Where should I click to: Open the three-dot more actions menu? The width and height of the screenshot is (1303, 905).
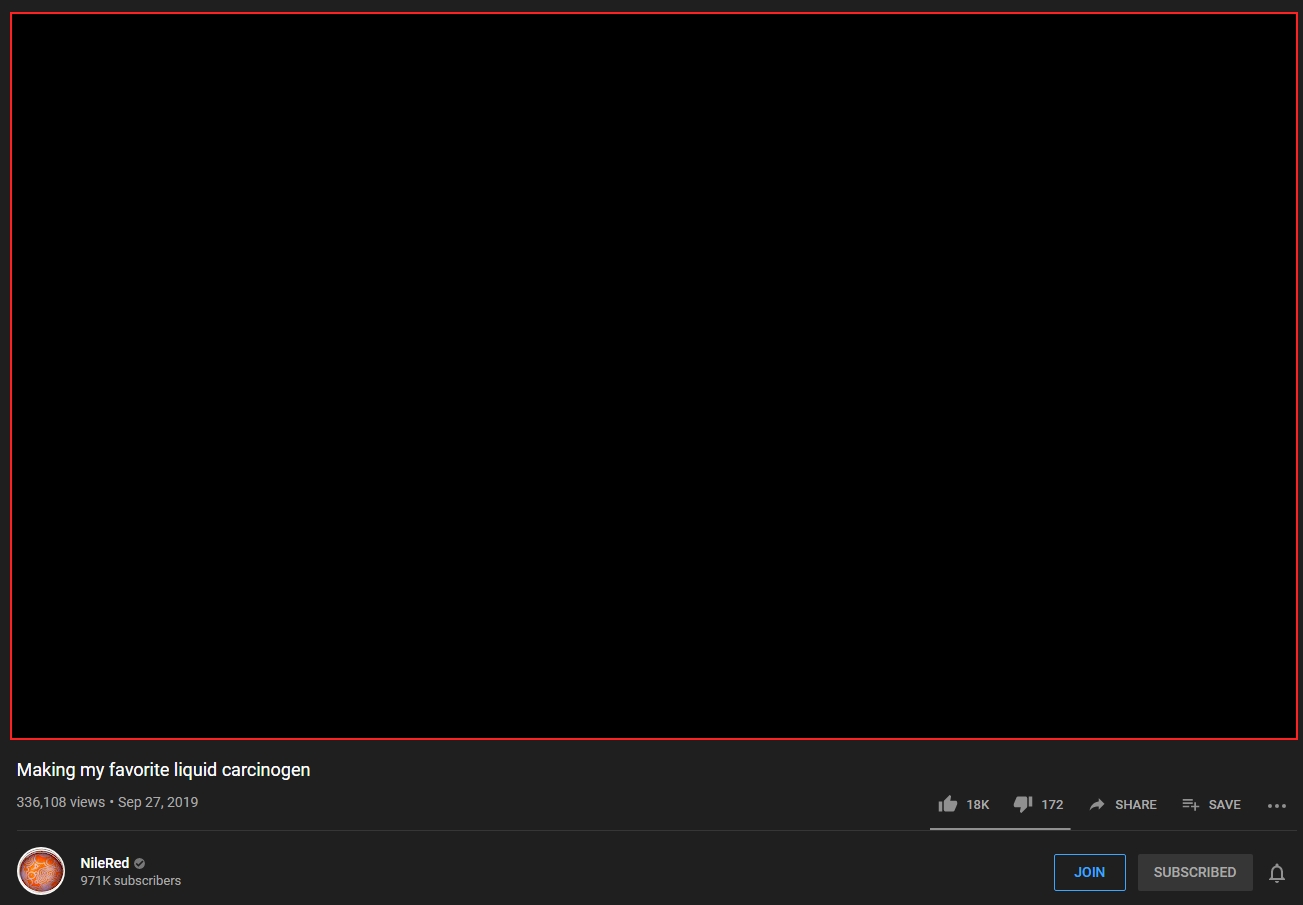[1276, 805]
